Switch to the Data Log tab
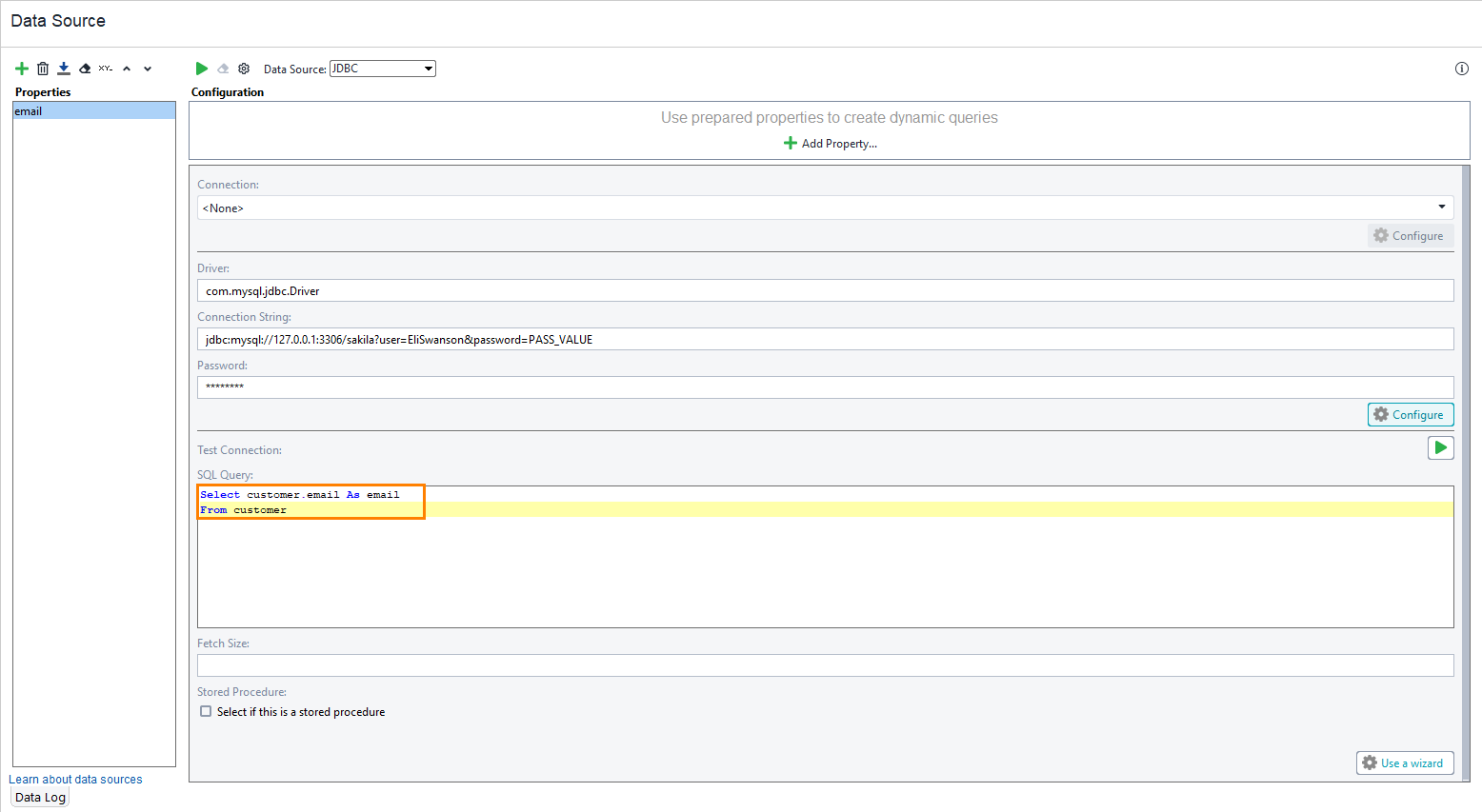 pos(39,797)
